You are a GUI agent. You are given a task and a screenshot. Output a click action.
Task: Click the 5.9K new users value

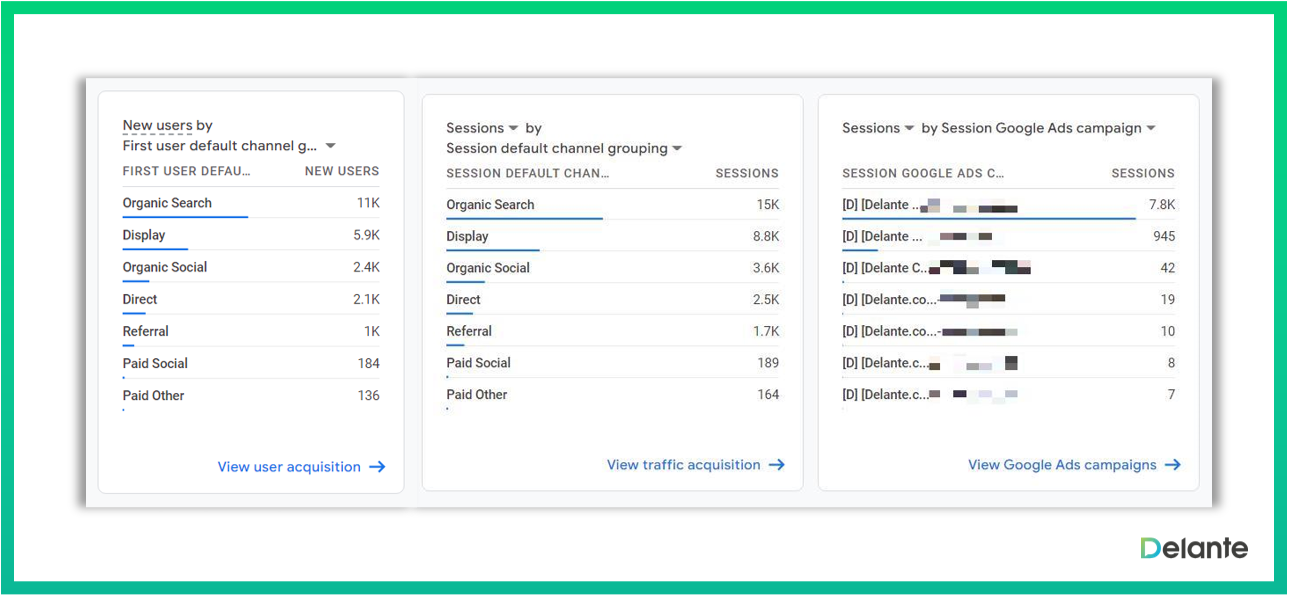[366, 235]
